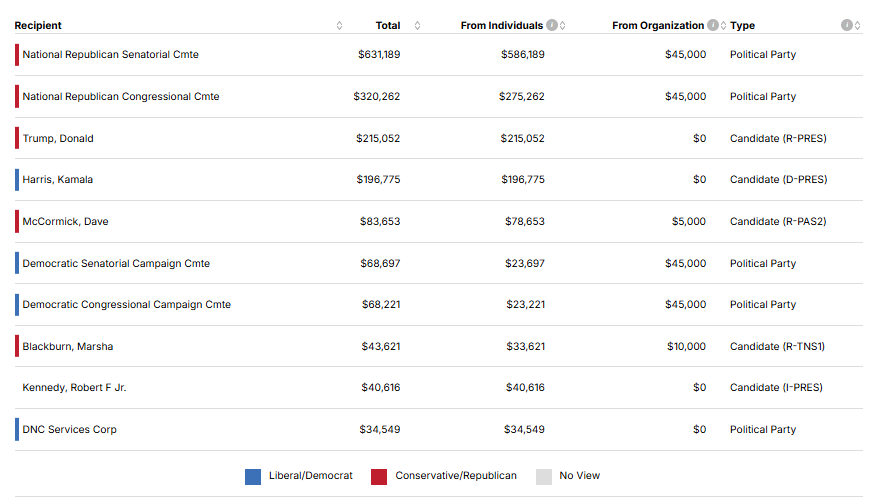The height and width of the screenshot is (504, 872).
Task: Click DNC Services Corp's $34,549 total
Action: click(380, 429)
